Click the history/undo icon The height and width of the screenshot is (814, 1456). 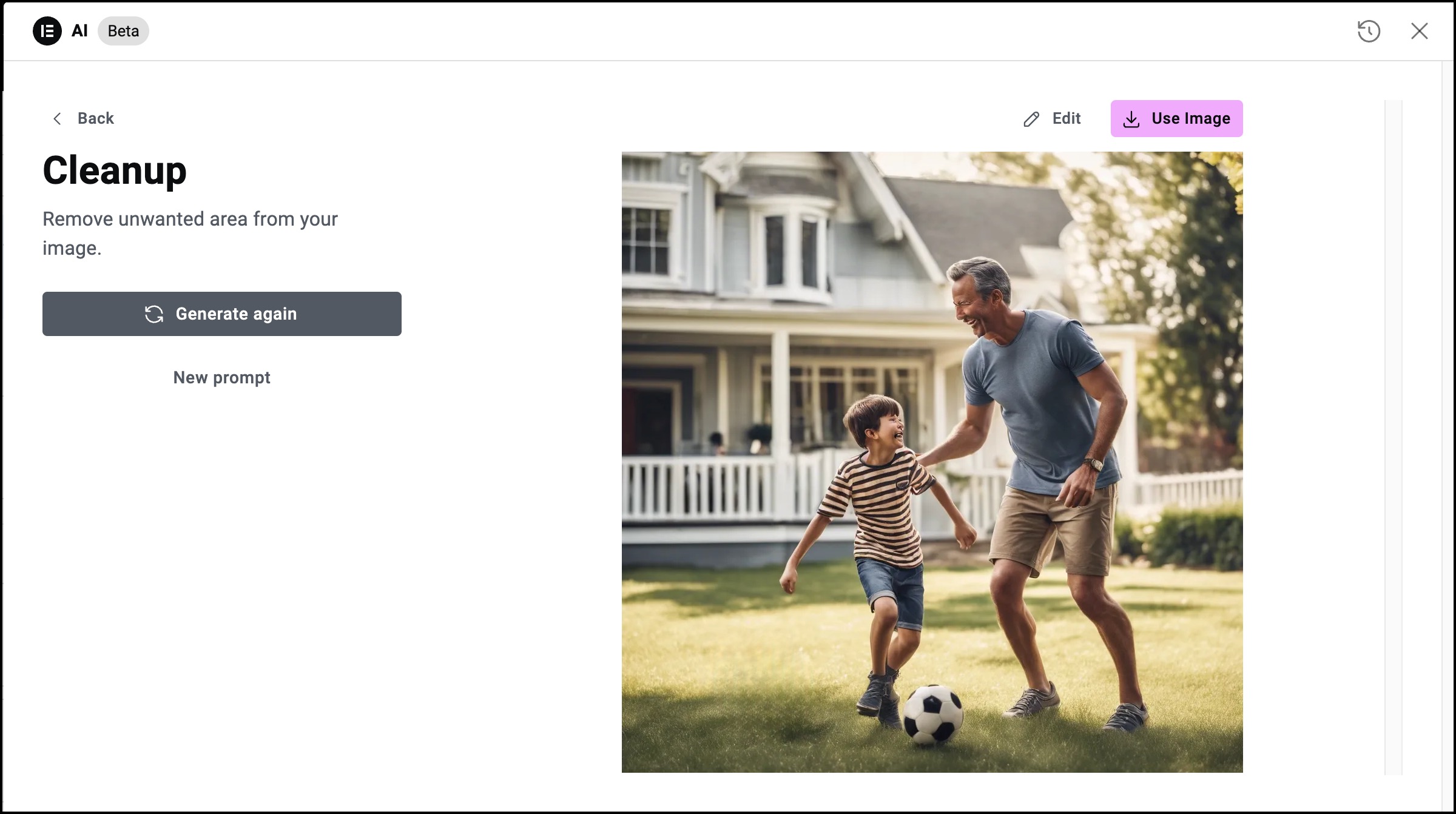pos(1369,30)
